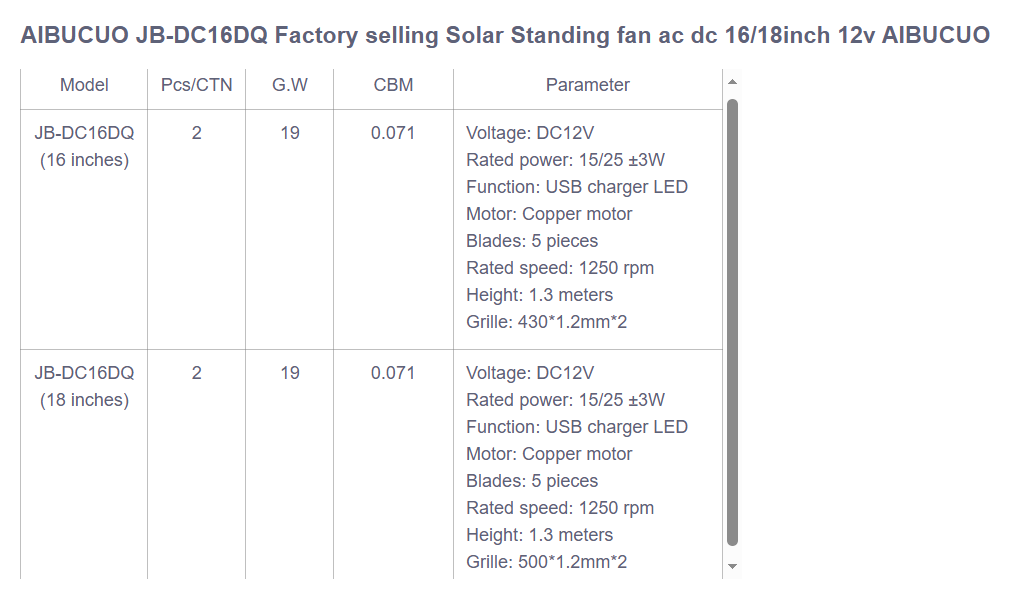Click the CBM column header
This screenshot has width=1036, height=600.
[393, 85]
